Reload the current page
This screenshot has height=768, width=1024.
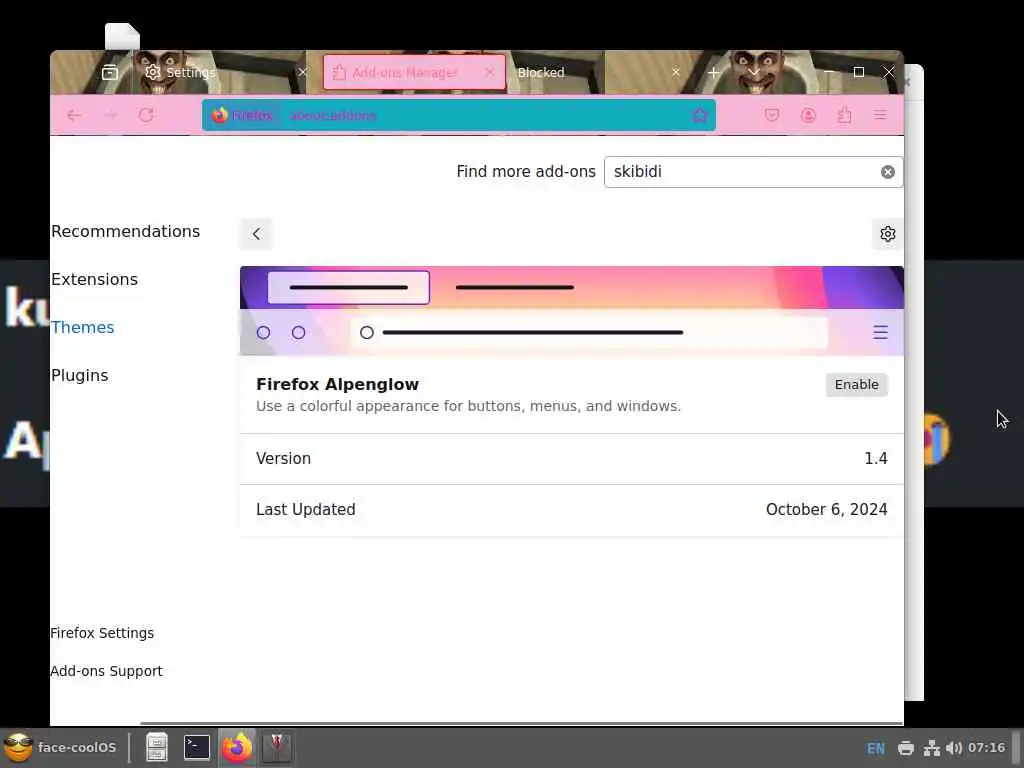(x=146, y=116)
